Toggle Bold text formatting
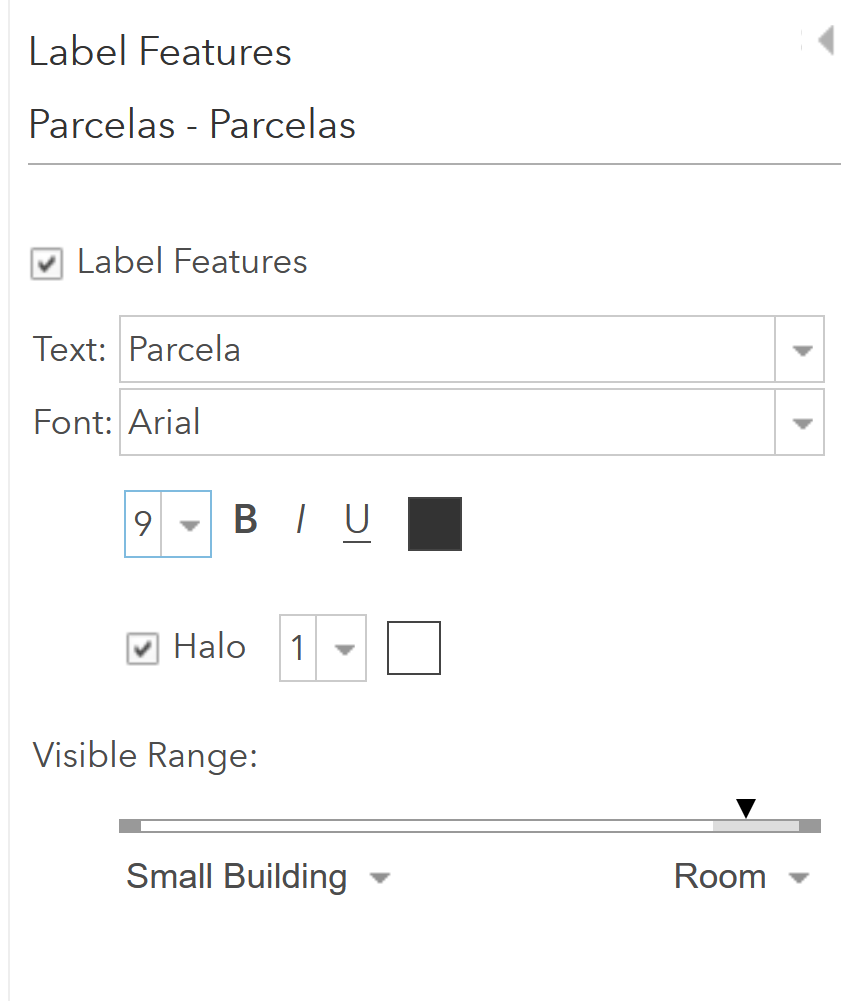 (x=246, y=520)
